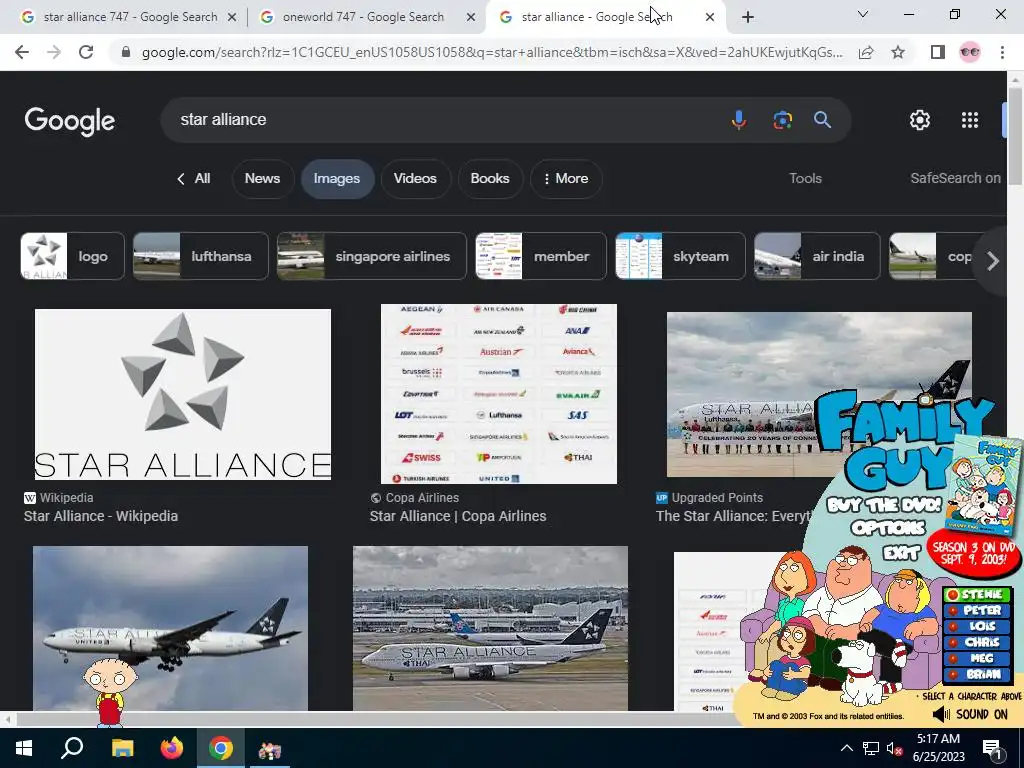
Task: Open the Google apps grid
Action: 970,120
